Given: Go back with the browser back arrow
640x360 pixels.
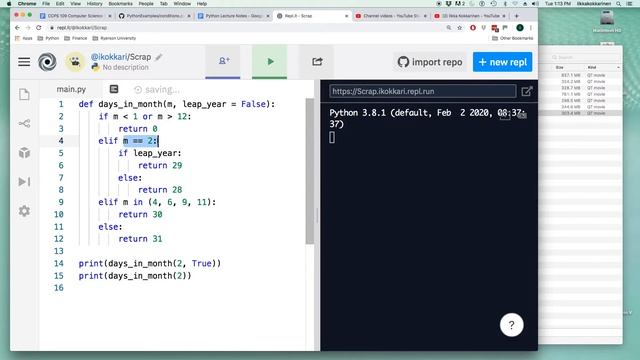Looking at the screenshot, I should click(17, 28).
